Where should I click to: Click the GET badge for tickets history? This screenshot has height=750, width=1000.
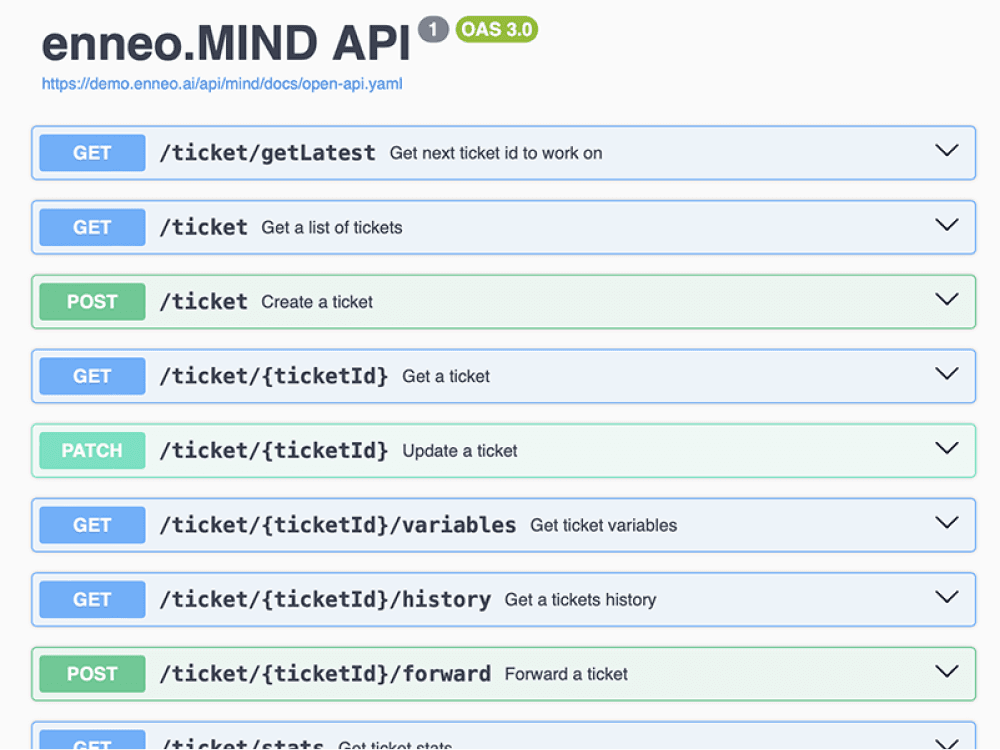[92, 599]
